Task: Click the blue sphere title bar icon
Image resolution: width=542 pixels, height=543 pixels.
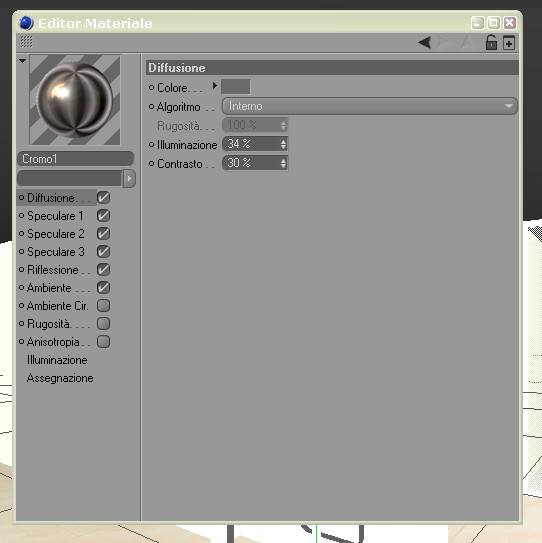Action: pyautogui.click(x=26, y=23)
